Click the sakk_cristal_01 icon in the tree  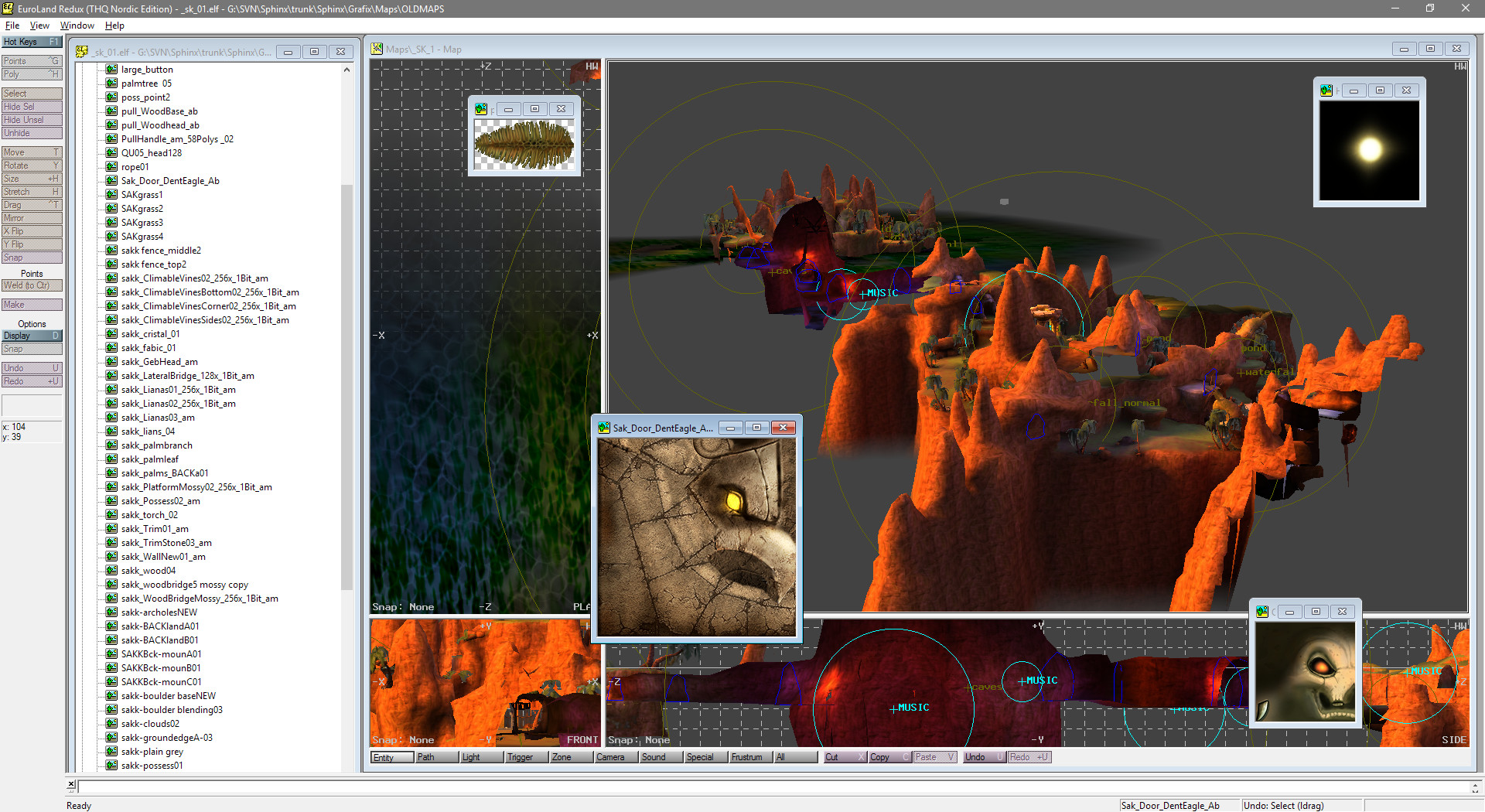click(x=111, y=334)
